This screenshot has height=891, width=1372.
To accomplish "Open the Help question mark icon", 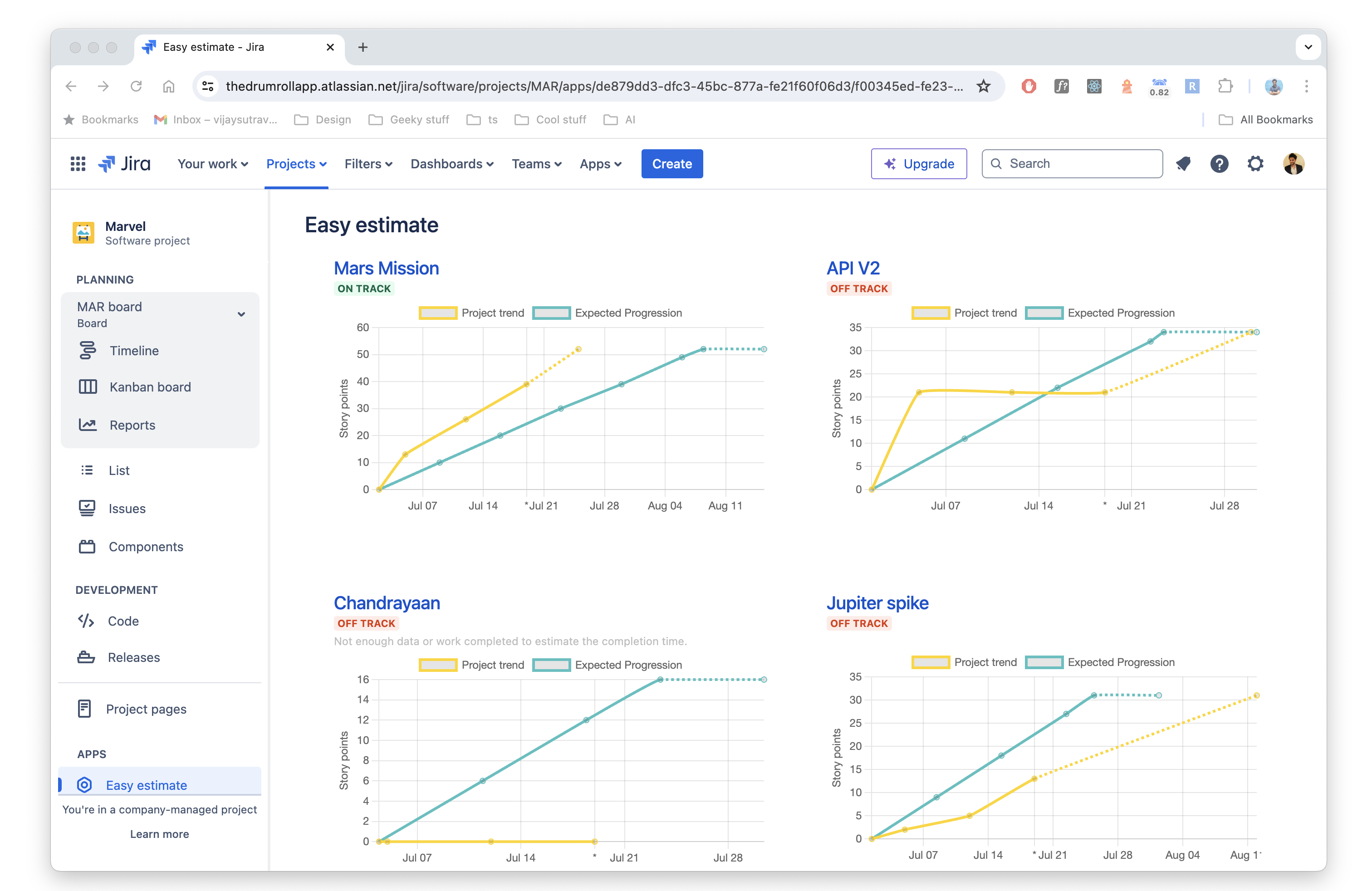I will coord(1219,164).
